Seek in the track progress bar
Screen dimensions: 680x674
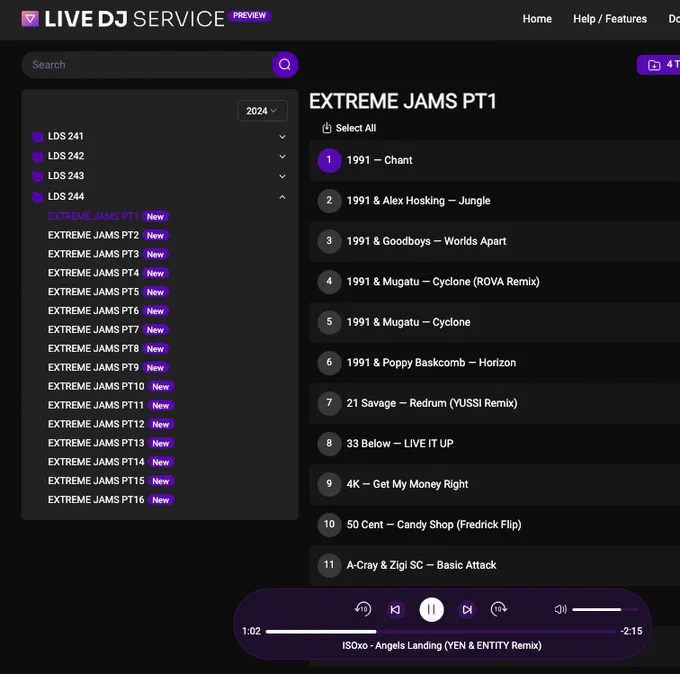tap(441, 631)
